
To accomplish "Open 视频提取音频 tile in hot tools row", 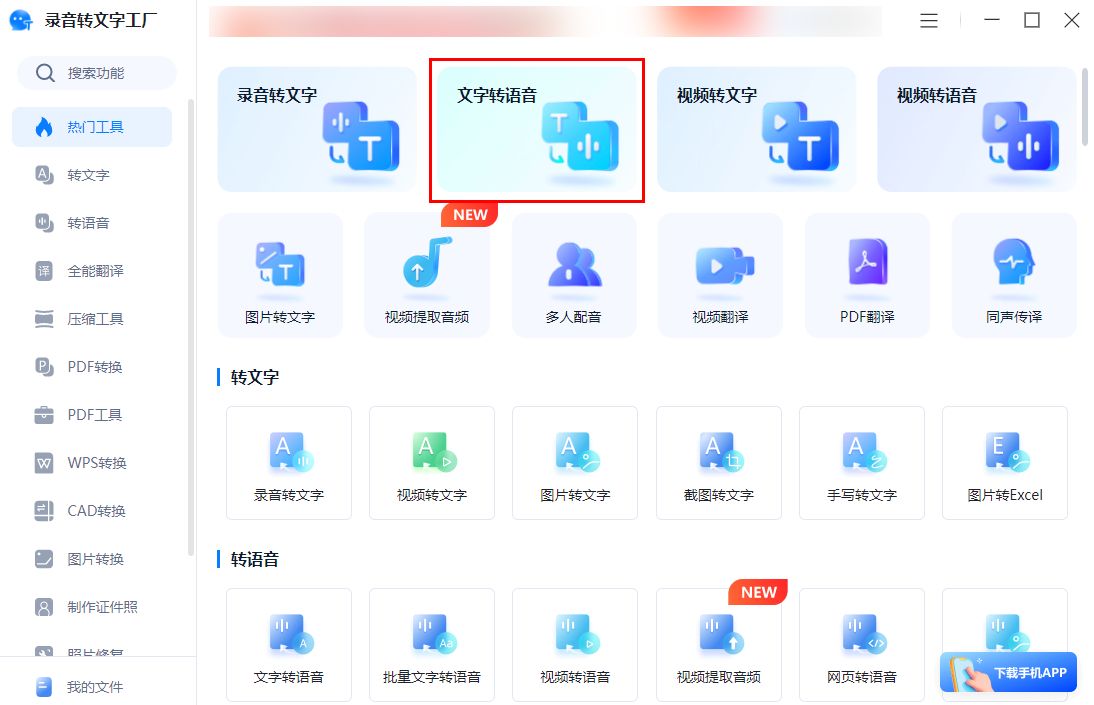I will point(427,276).
